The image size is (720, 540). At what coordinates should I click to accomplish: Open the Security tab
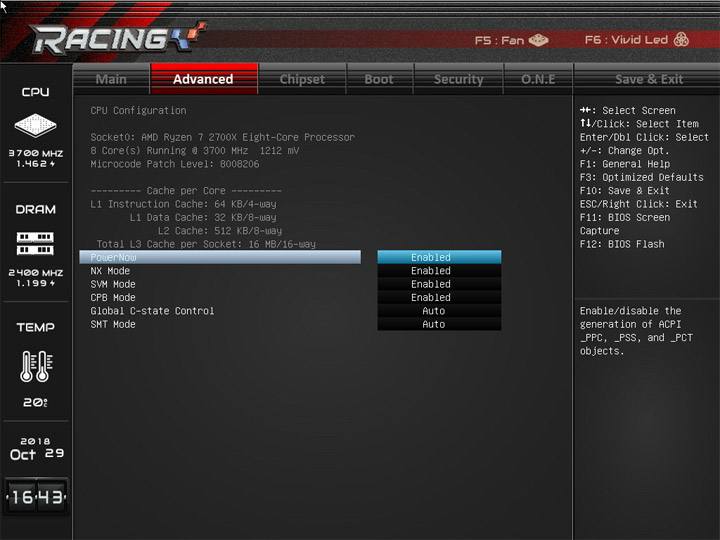pyautogui.click(x=459, y=79)
